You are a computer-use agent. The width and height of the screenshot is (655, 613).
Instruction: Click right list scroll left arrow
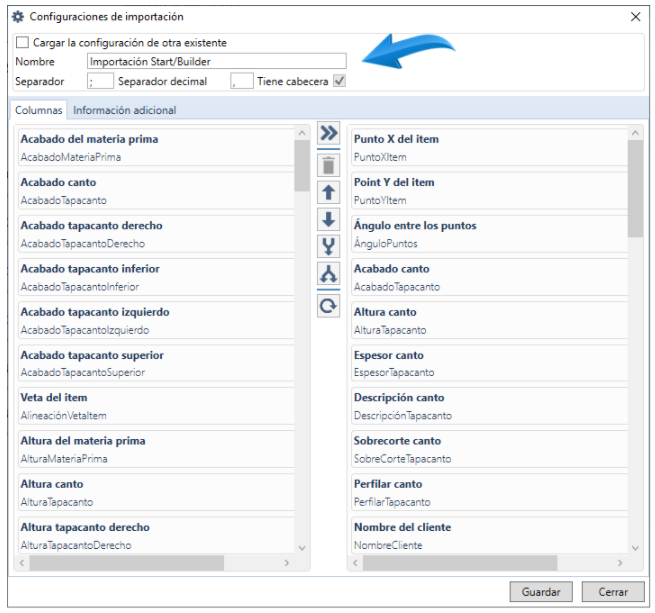[x=355, y=562]
